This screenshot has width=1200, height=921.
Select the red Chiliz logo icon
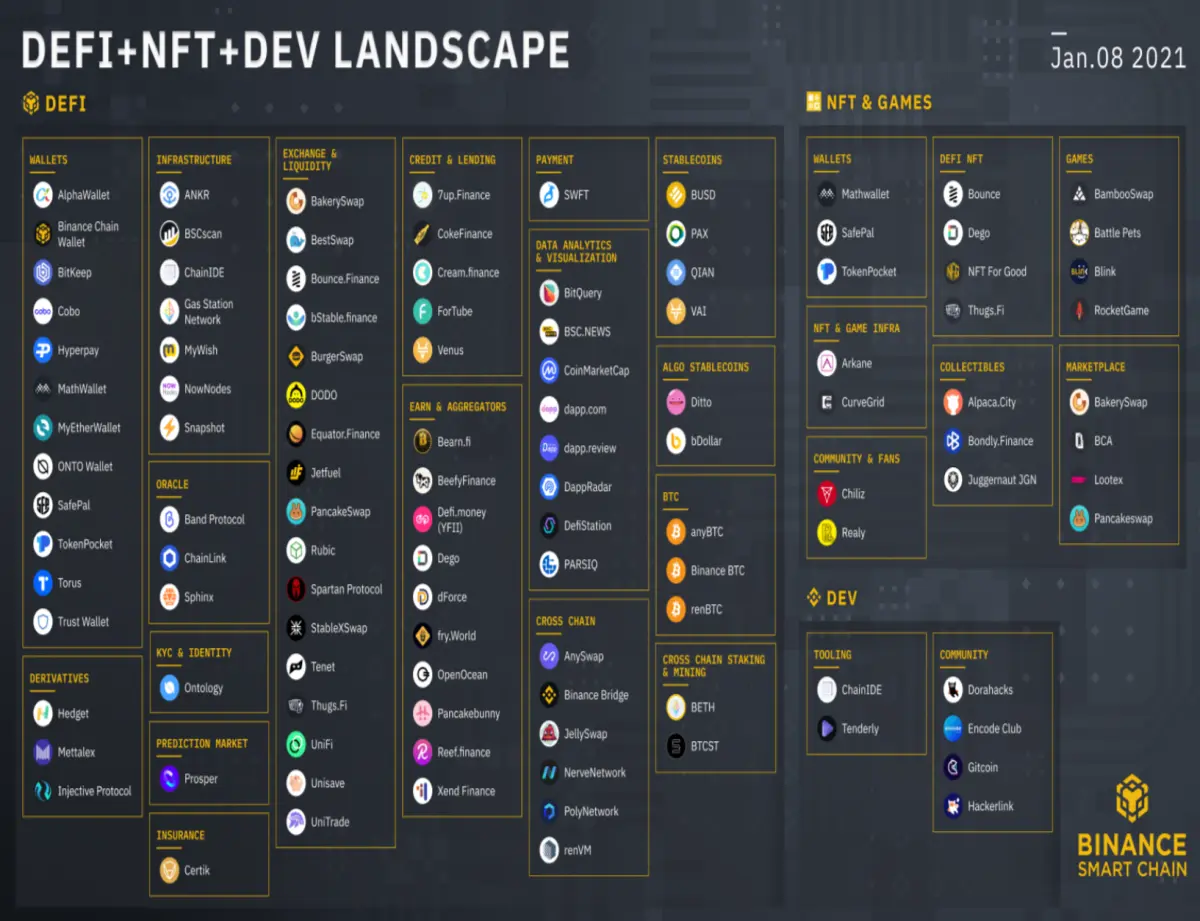[827, 494]
